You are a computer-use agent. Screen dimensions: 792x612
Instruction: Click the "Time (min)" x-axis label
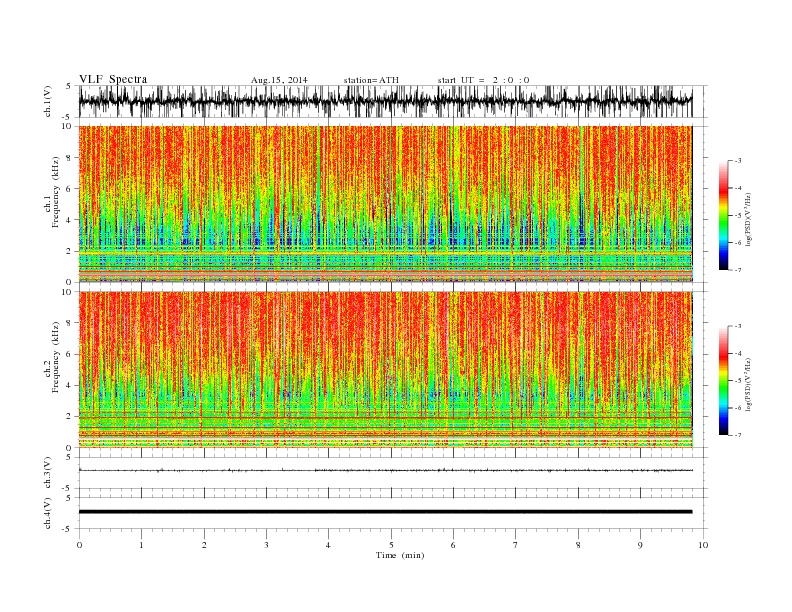click(x=400, y=555)
